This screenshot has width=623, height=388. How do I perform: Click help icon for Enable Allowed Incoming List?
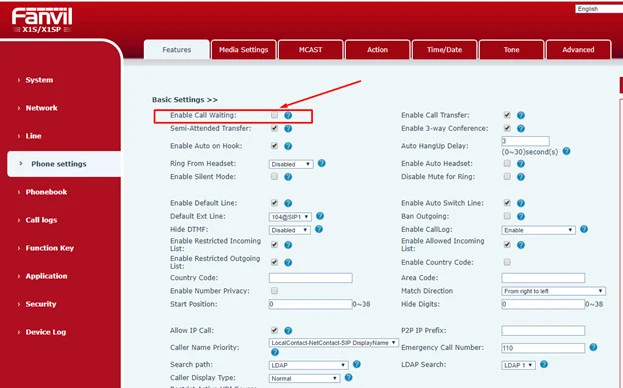(521, 245)
